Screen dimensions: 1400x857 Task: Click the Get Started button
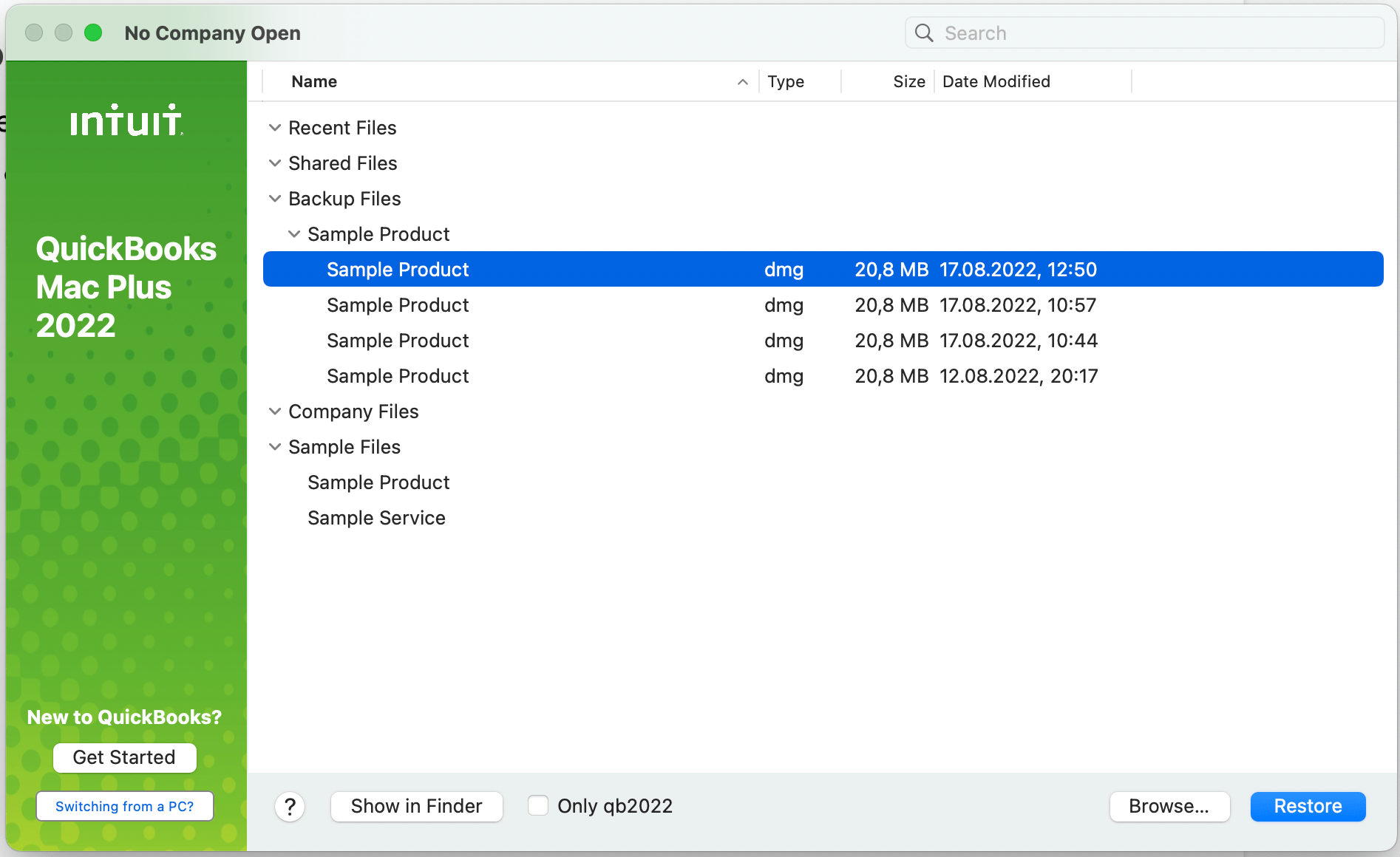pyautogui.click(x=124, y=757)
